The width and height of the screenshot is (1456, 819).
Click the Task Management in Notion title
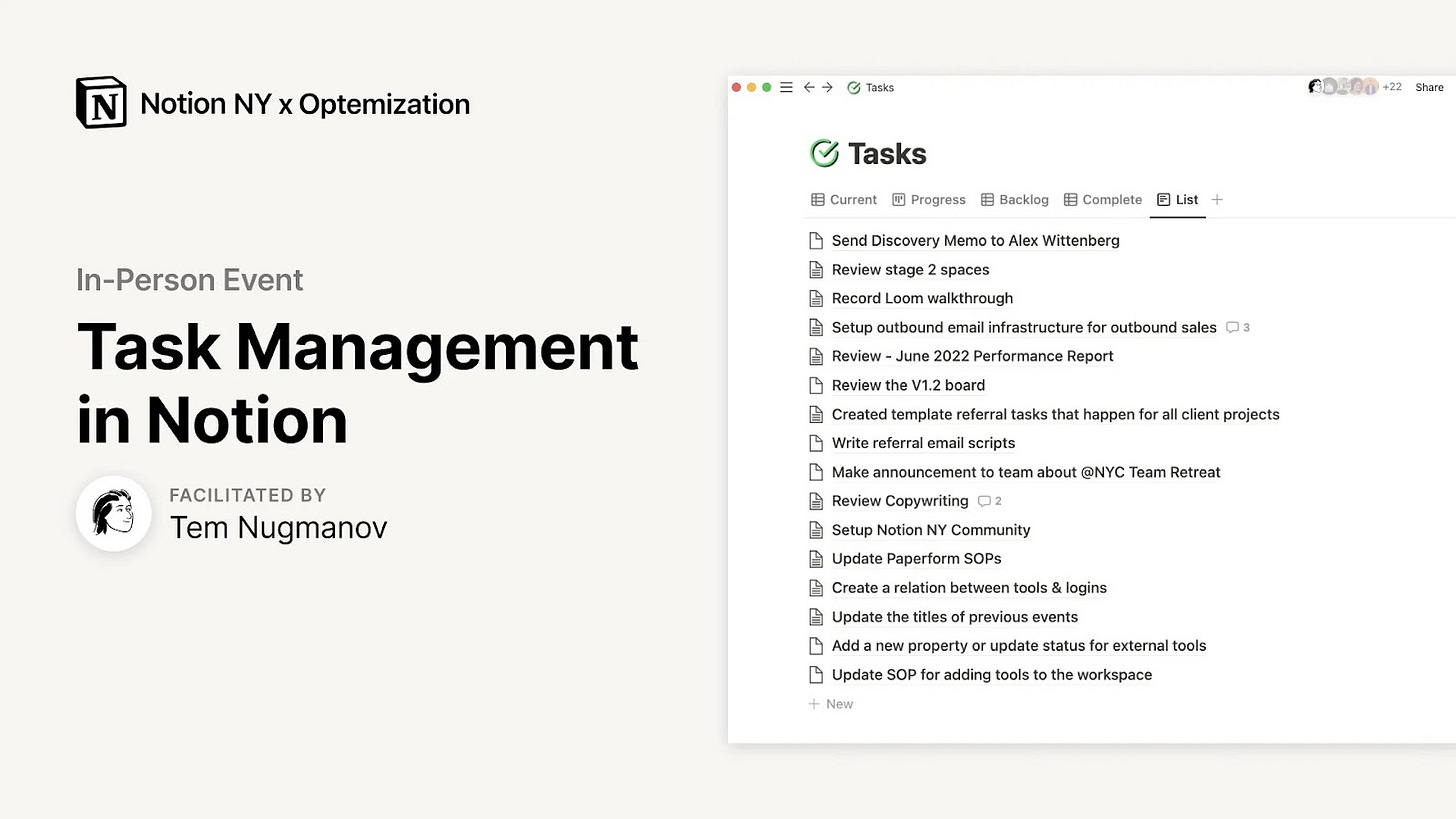357,383
